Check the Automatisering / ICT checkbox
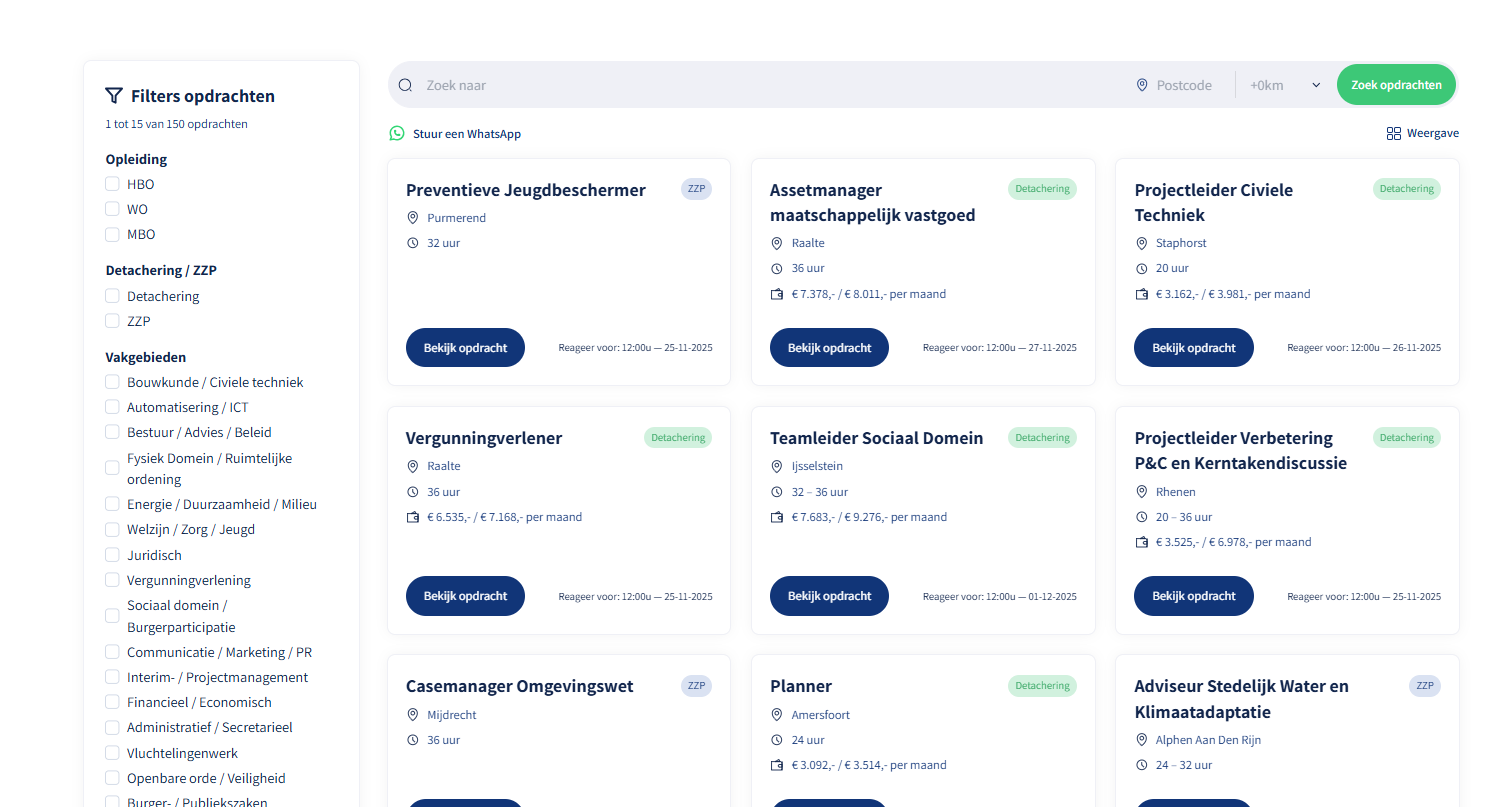 pyautogui.click(x=113, y=407)
